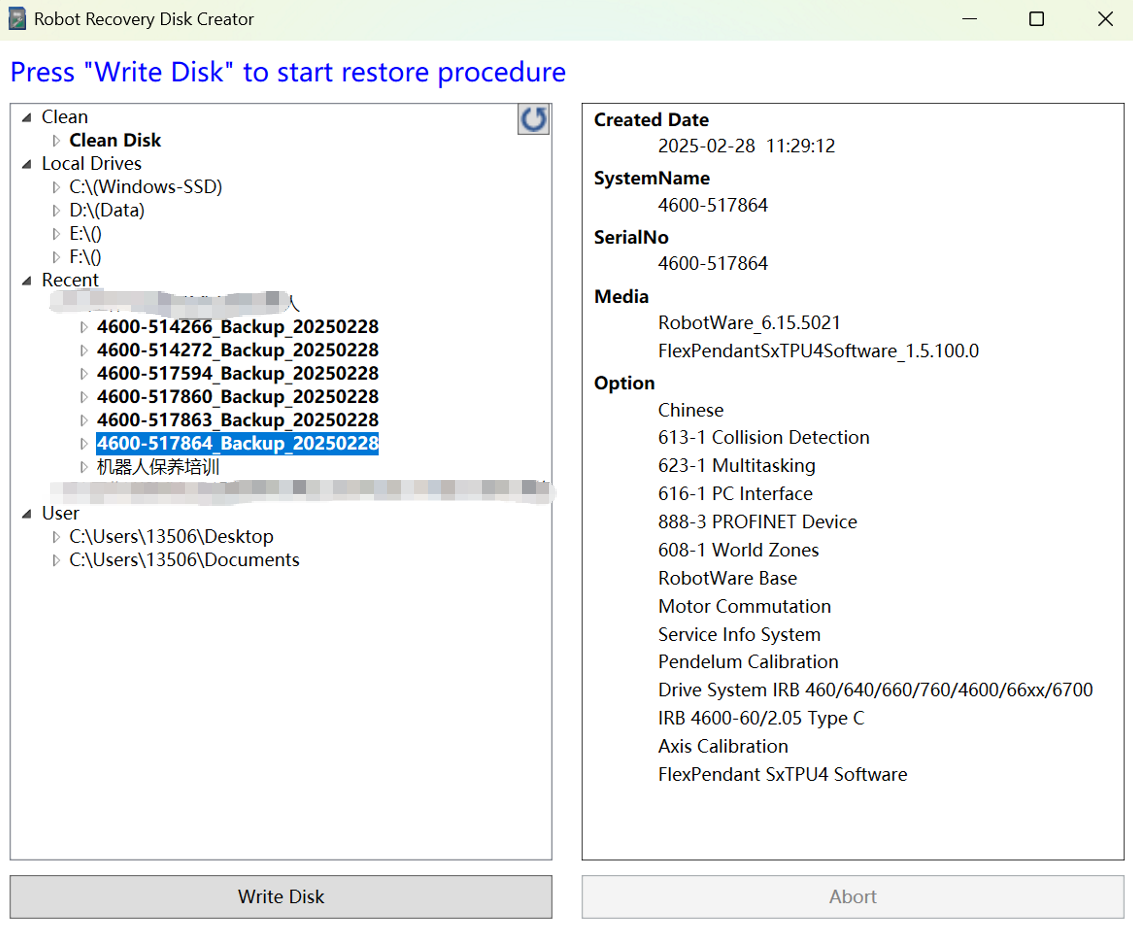Click the 888-3 PROFINET Device option

point(757,522)
